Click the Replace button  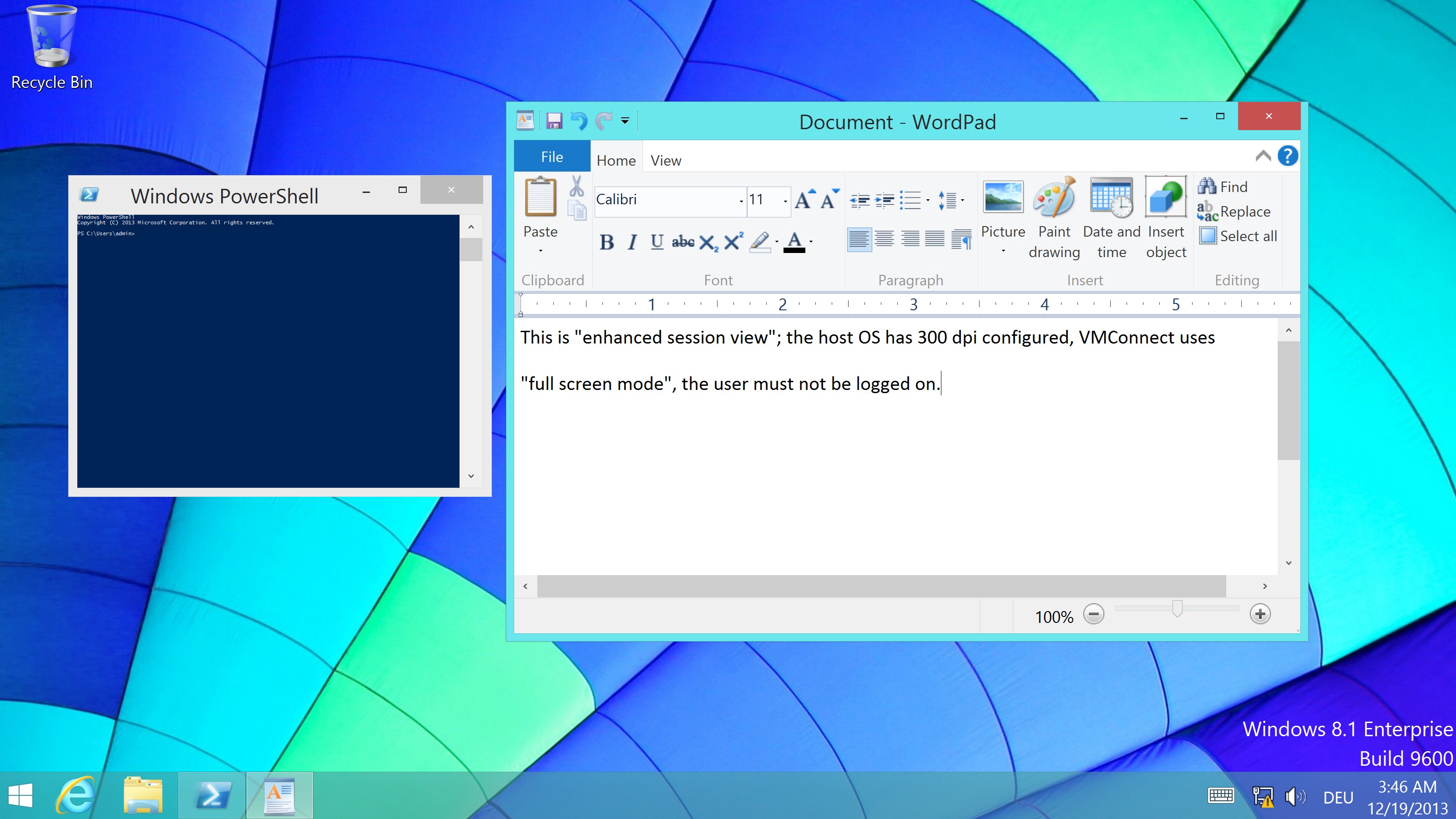click(1234, 212)
